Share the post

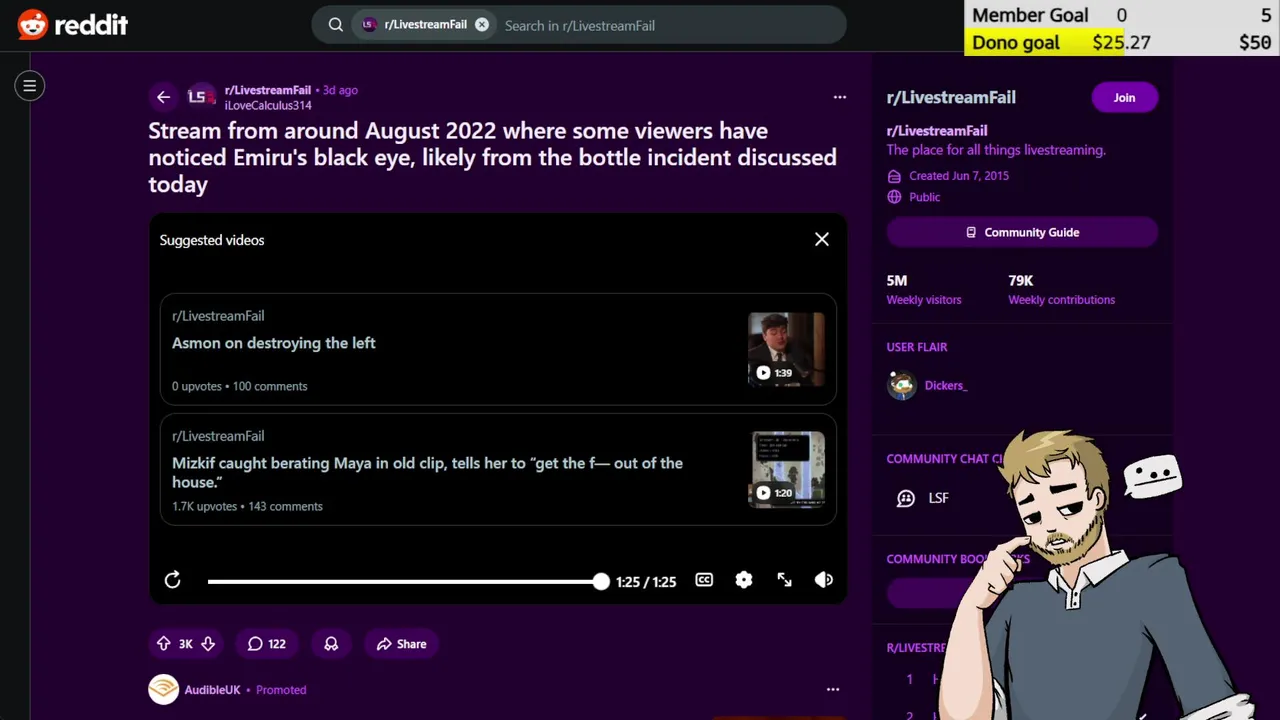pos(401,644)
